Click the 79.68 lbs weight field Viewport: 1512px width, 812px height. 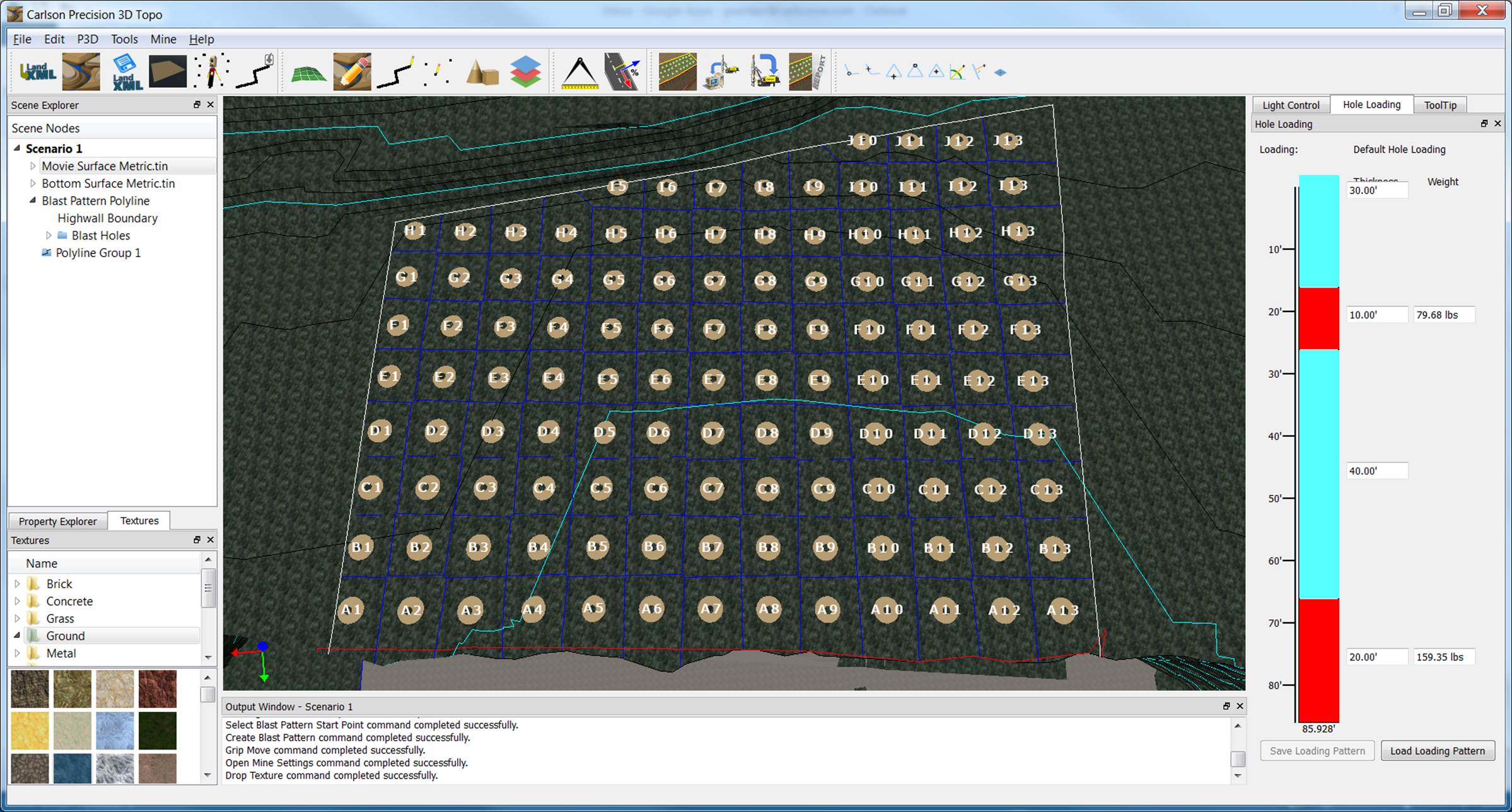point(1444,315)
